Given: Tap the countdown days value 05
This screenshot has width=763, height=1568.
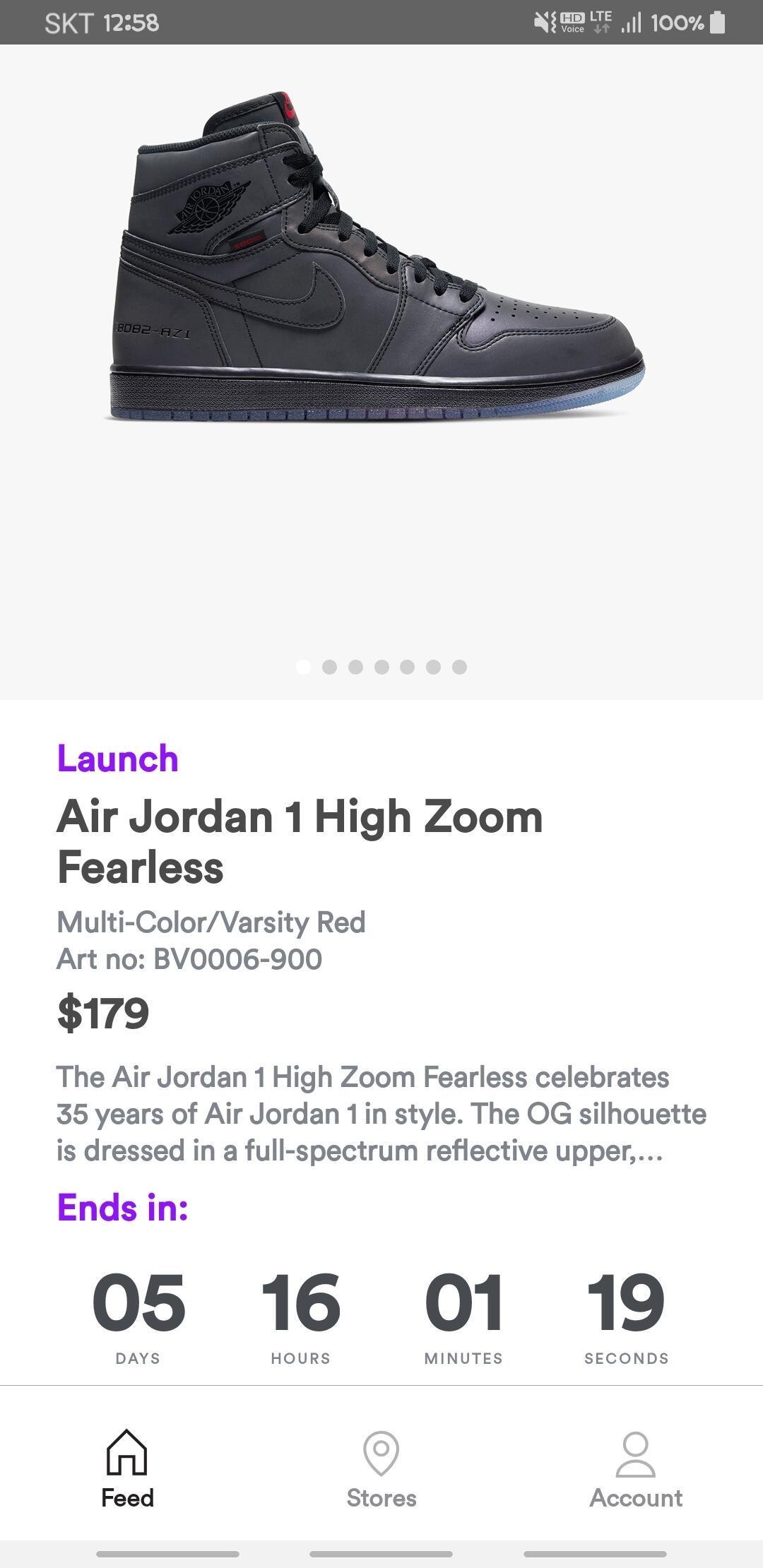Looking at the screenshot, I should point(138,1301).
